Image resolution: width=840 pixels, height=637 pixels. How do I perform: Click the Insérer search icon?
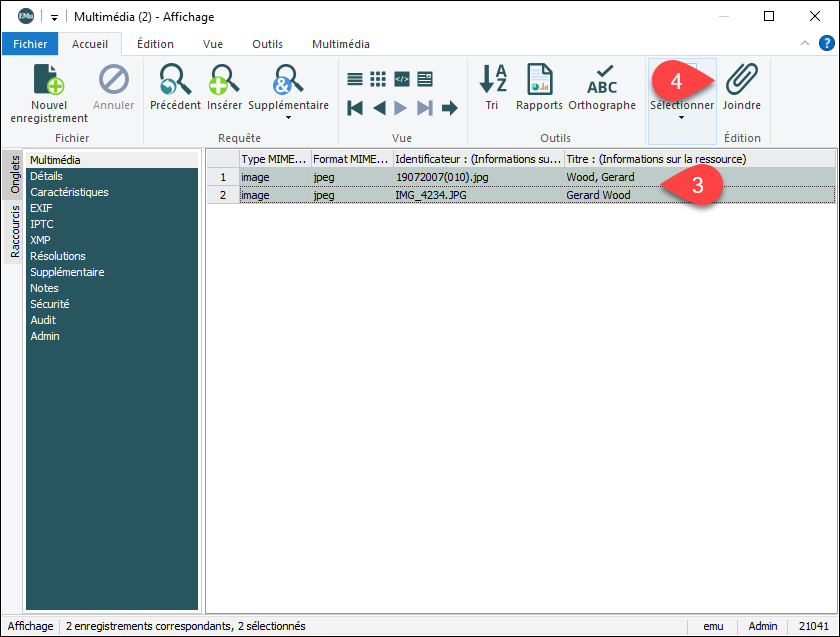(x=224, y=80)
